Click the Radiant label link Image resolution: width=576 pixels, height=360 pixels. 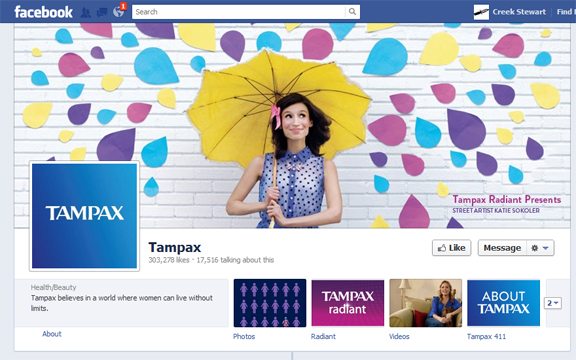323,336
